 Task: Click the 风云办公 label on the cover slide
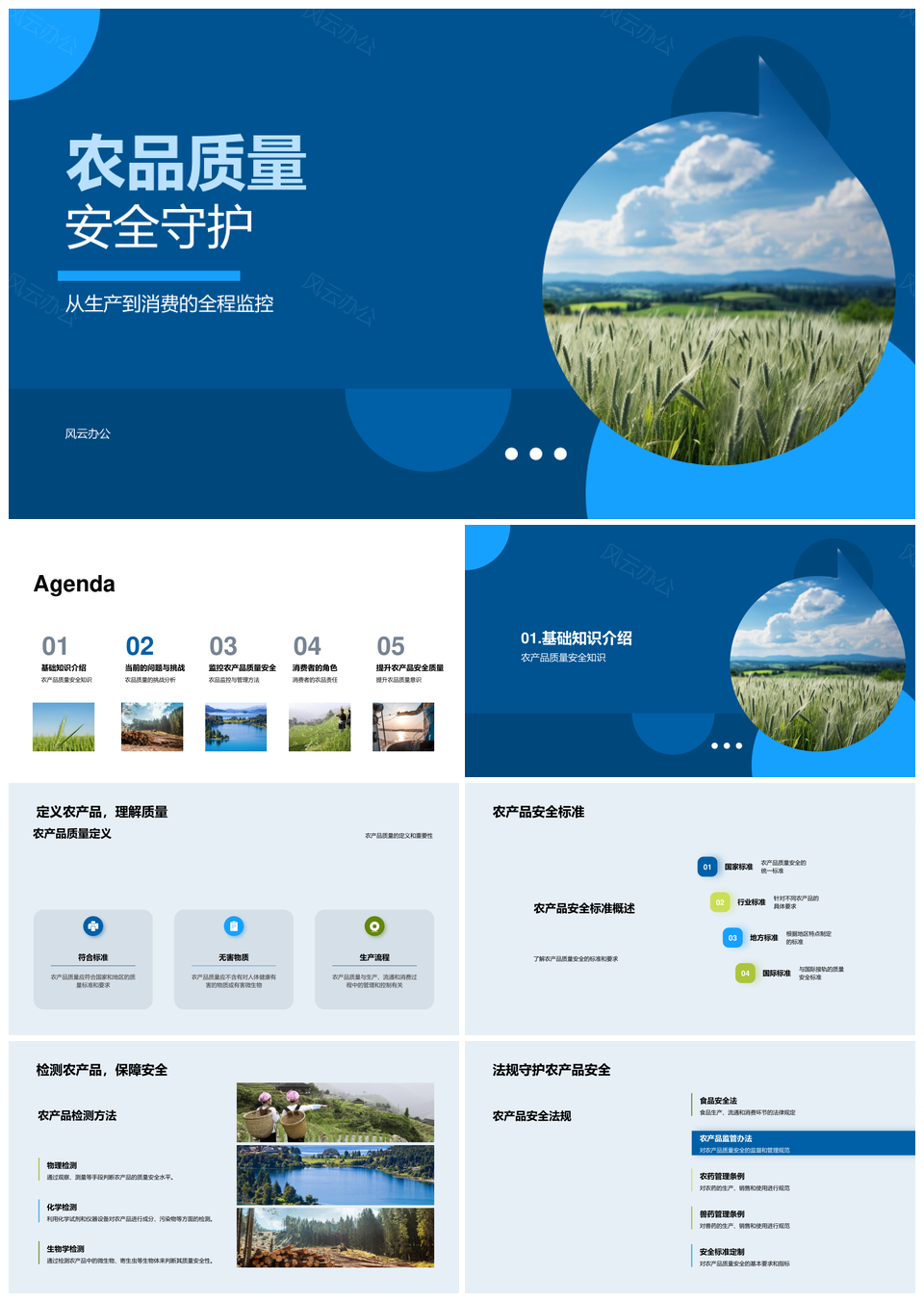pyautogui.click(x=88, y=434)
